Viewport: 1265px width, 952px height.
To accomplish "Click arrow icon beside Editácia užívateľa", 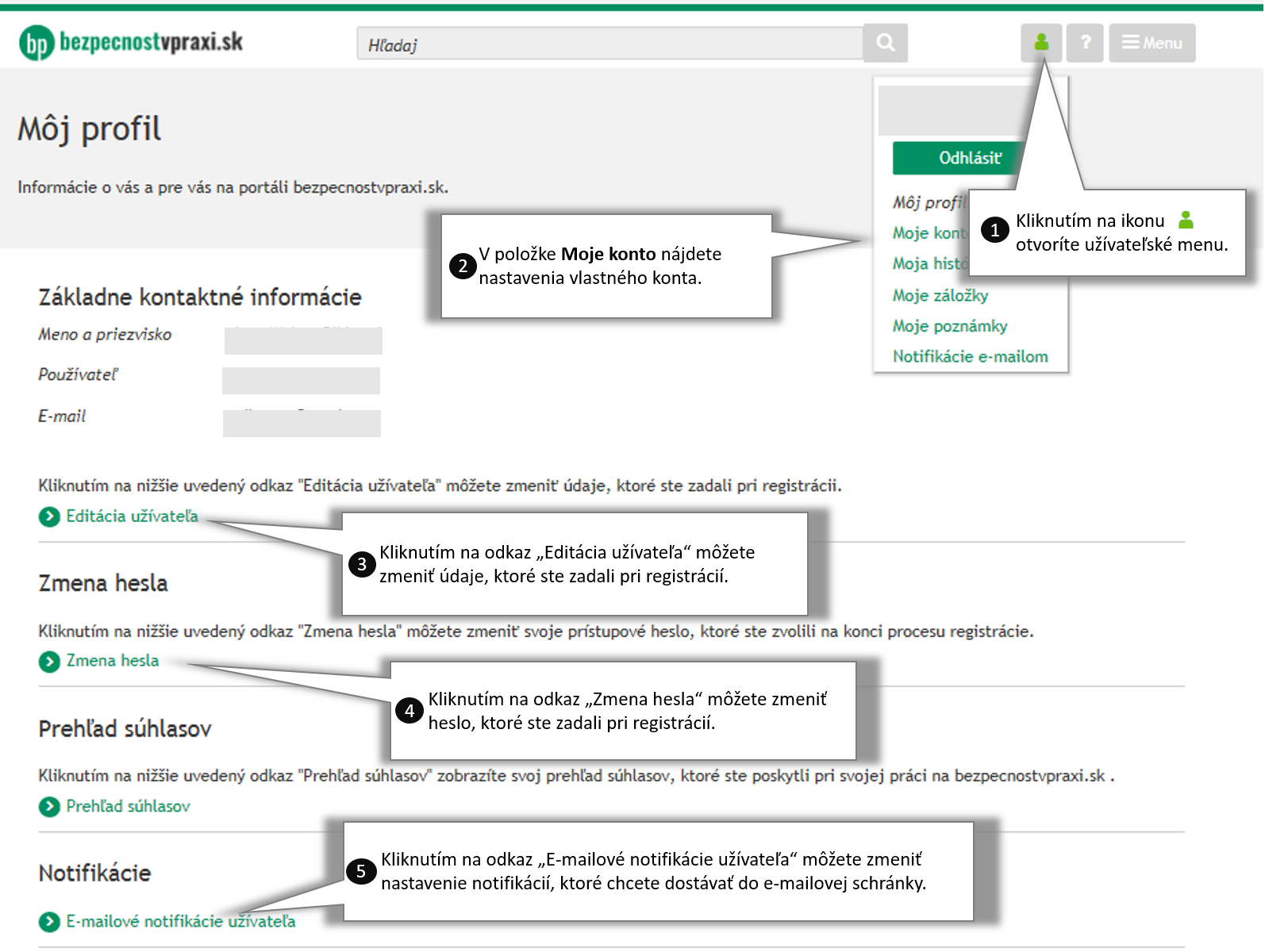I will [49, 516].
